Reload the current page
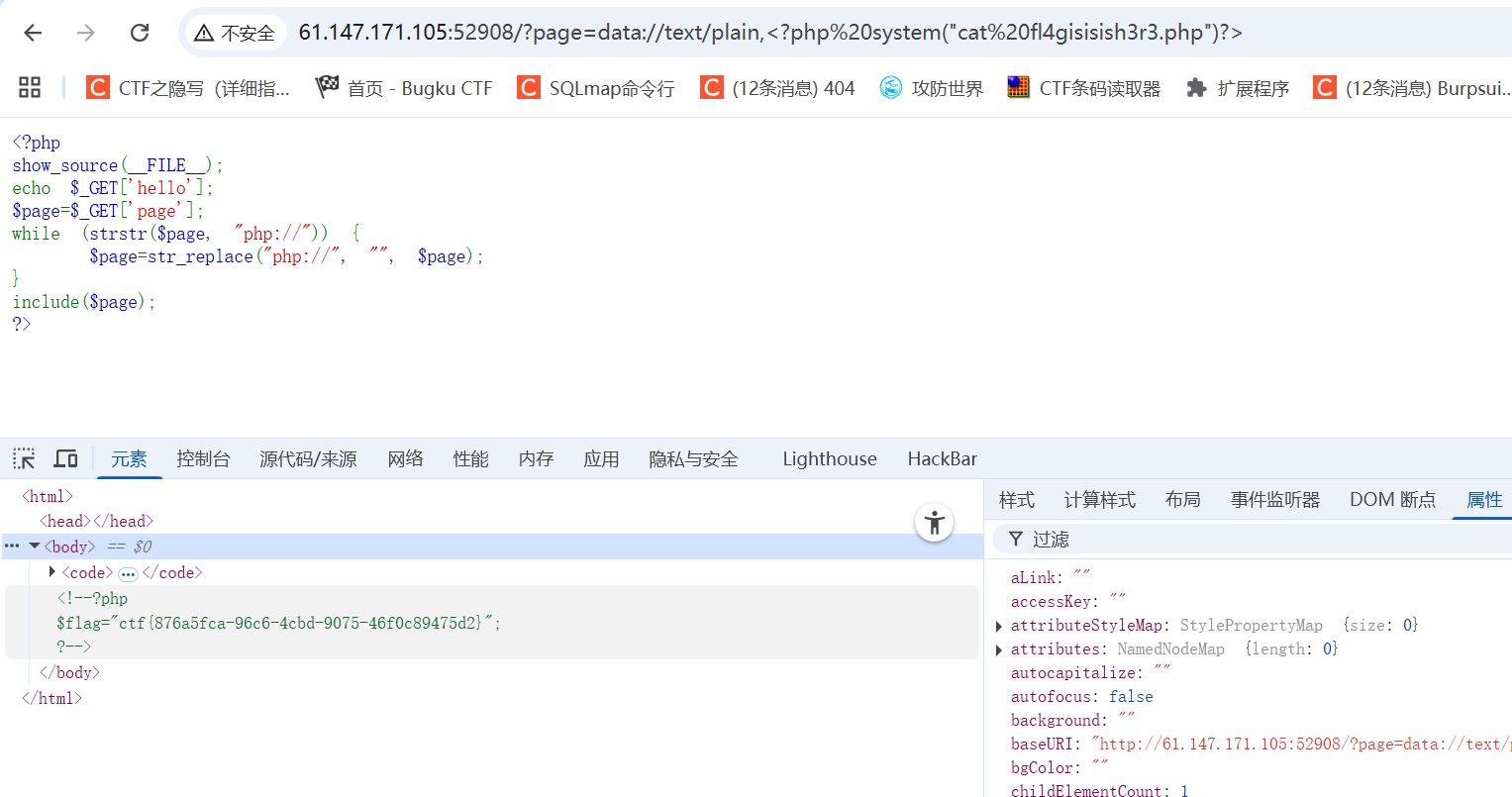The image size is (1512, 797). point(140,33)
